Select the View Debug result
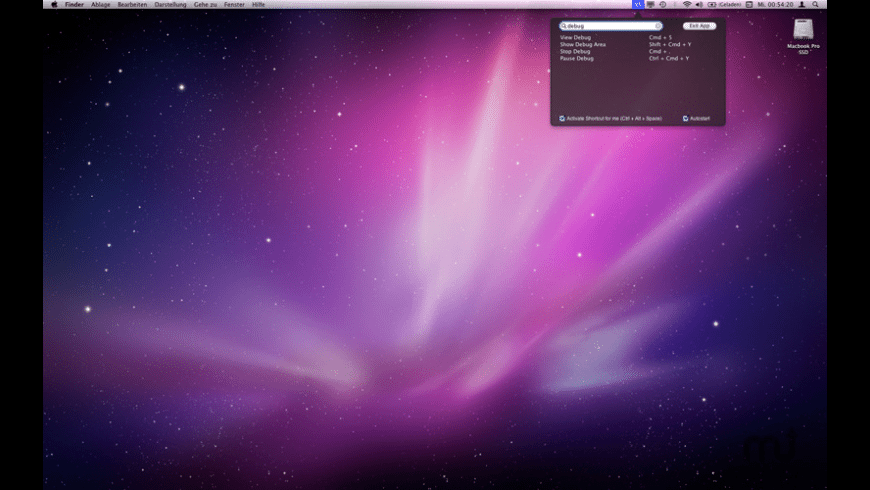The width and height of the screenshot is (870, 490). pos(576,37)
